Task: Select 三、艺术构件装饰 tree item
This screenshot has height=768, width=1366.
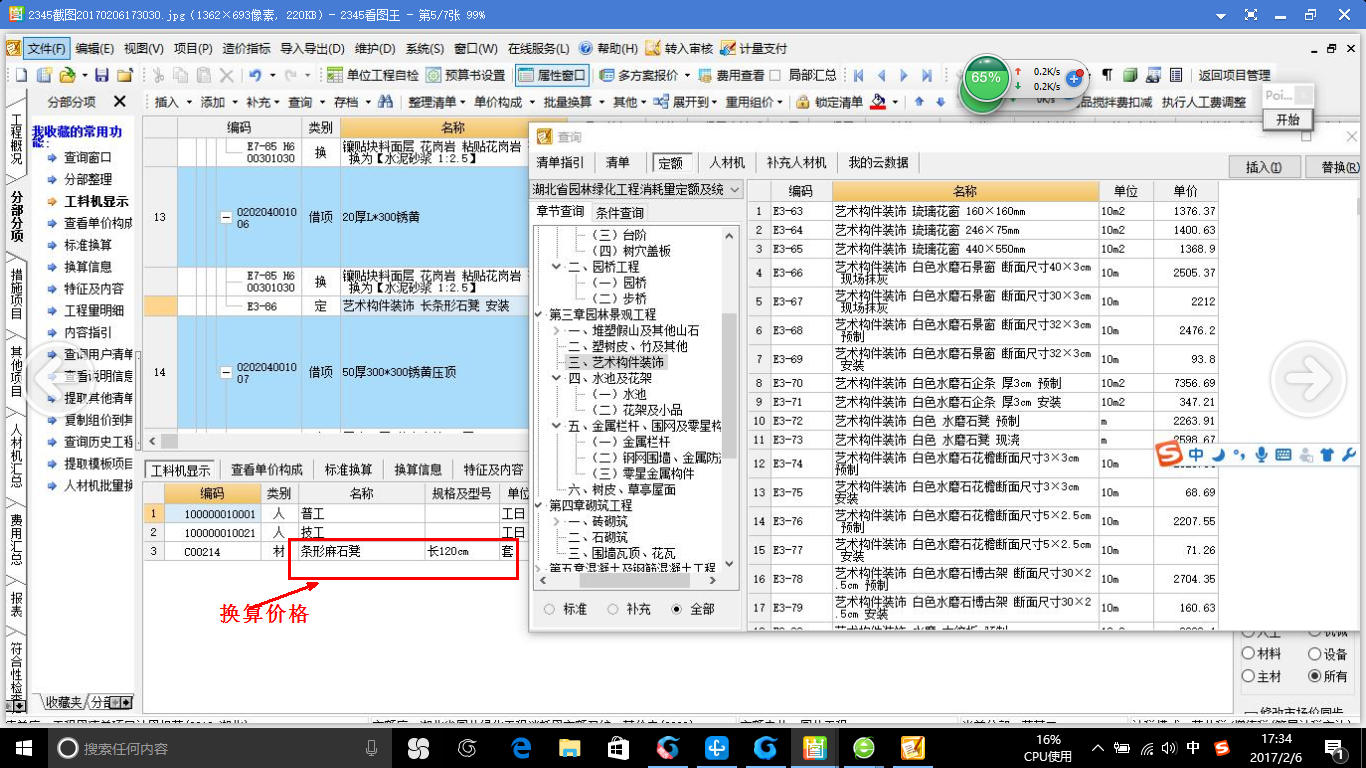Action: pos(618,362)
